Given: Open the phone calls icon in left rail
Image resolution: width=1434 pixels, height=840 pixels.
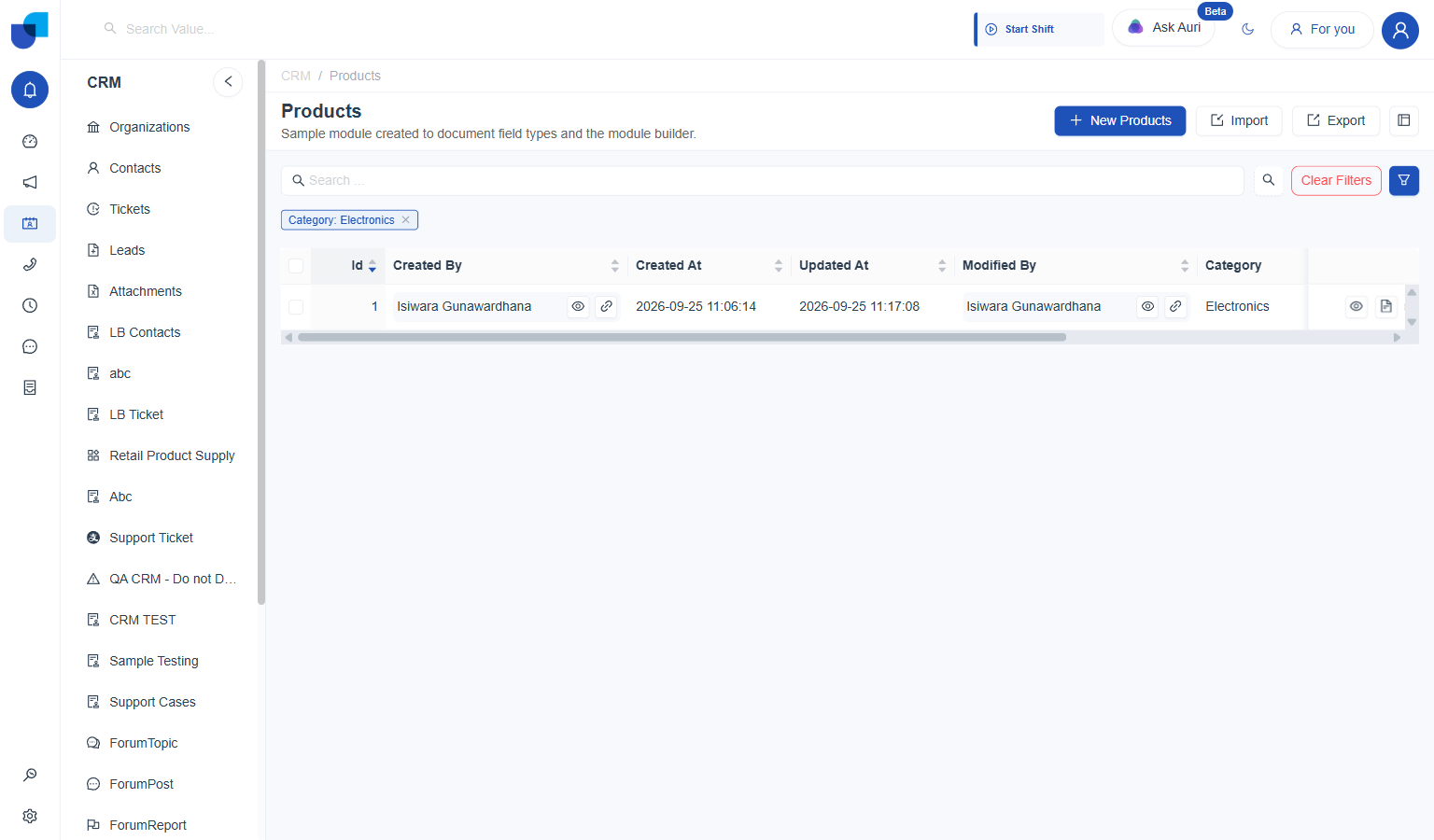Looking at the screenshot, I should (x=30, y=265).
